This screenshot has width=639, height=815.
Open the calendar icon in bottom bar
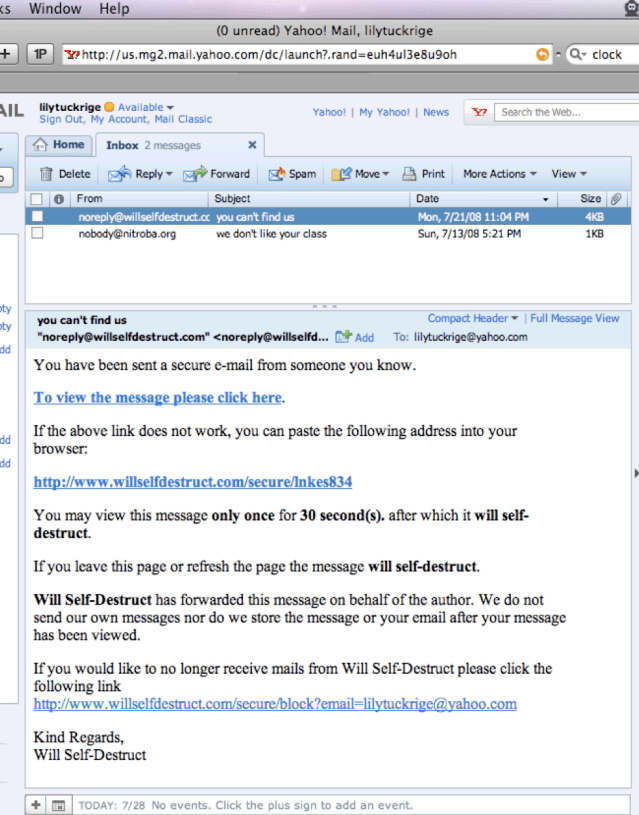click(58, 805)
